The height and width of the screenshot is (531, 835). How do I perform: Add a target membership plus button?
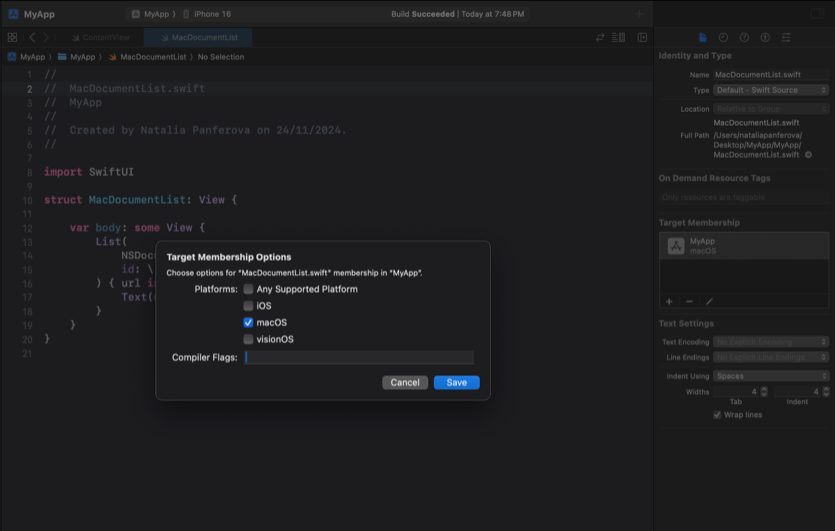(x=669, y=301)
